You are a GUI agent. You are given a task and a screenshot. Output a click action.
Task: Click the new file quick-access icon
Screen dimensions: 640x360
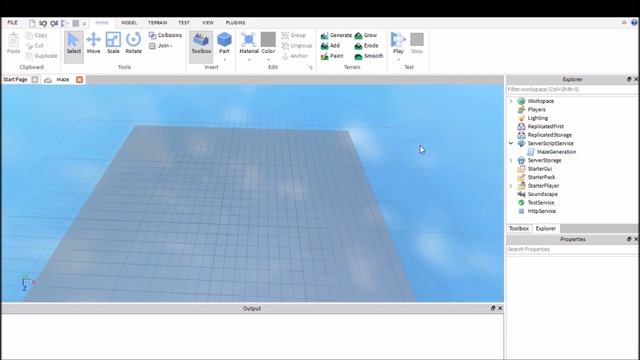pos(32,23)
